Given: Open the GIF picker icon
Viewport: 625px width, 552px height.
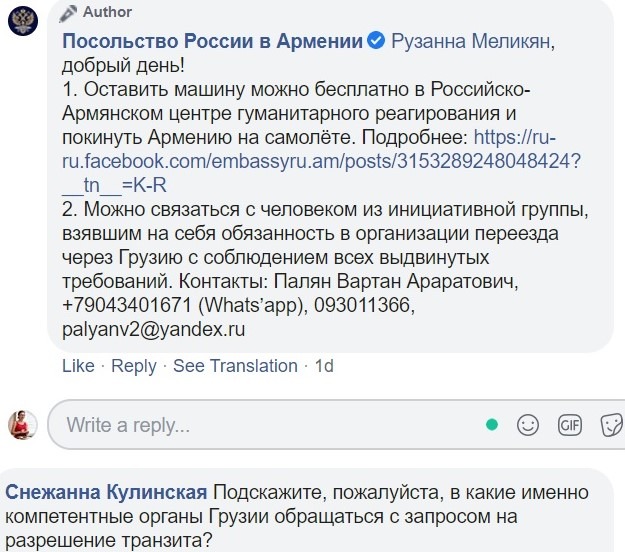Looking at the screenshot, I should pyautogui.click(x=570, y=425).
